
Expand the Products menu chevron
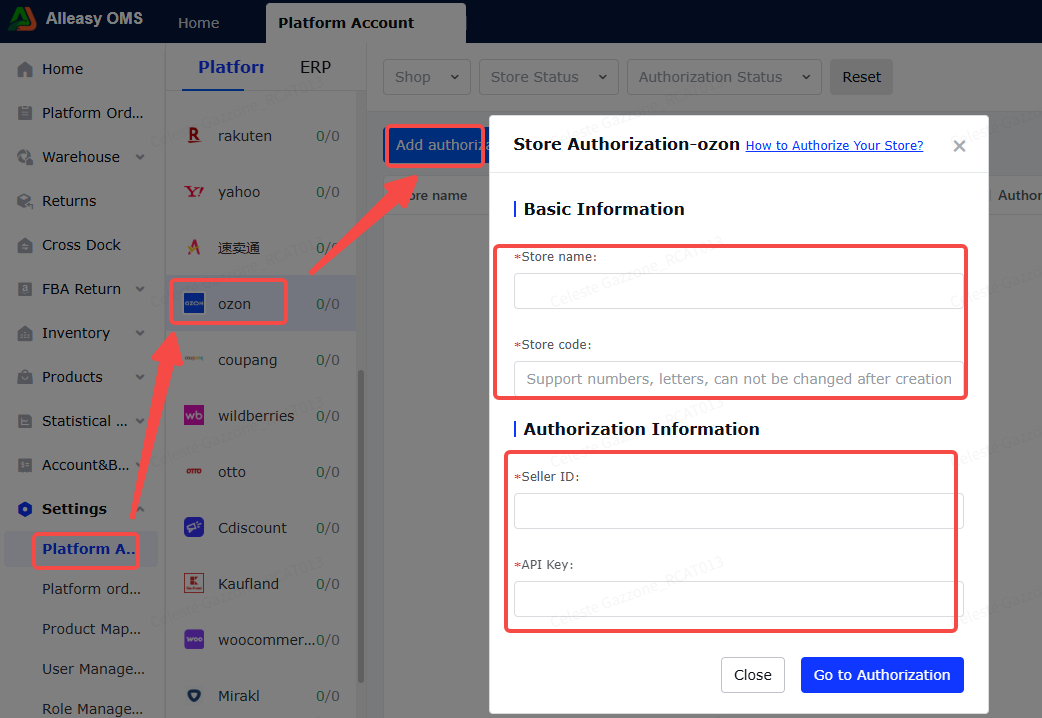coord(140,377)
